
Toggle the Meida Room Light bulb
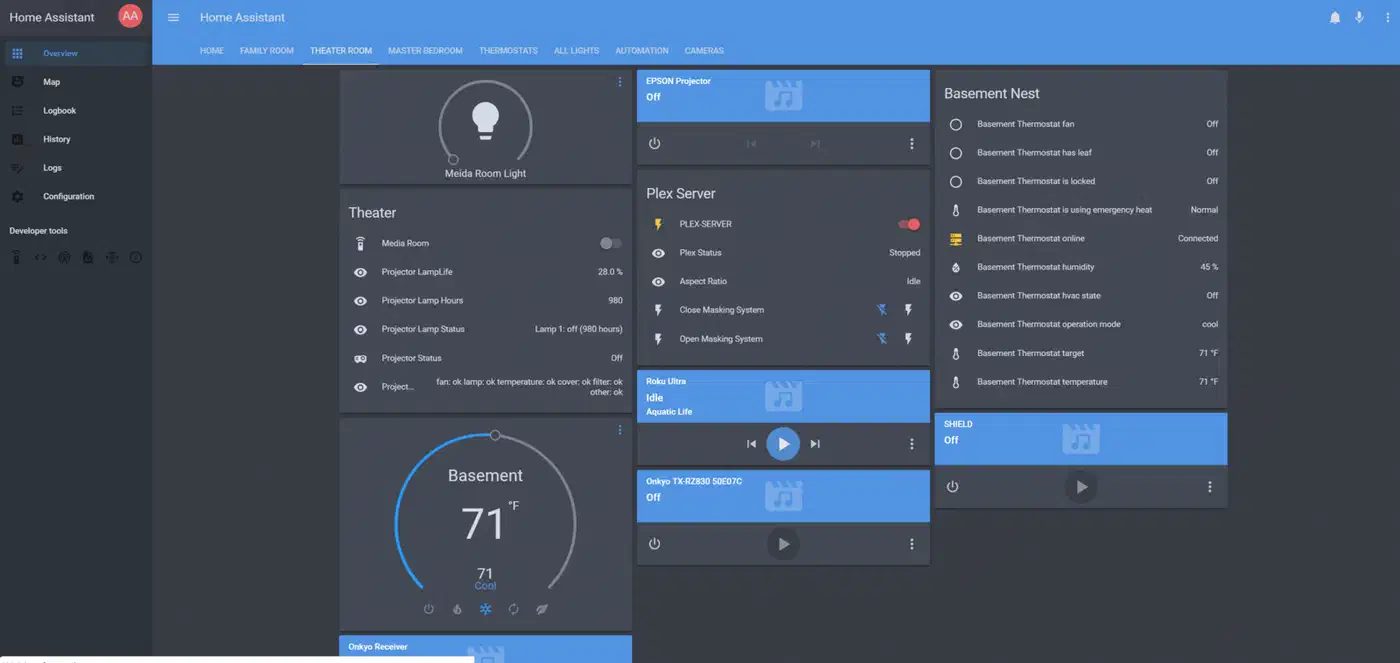(x=485, y=120)
